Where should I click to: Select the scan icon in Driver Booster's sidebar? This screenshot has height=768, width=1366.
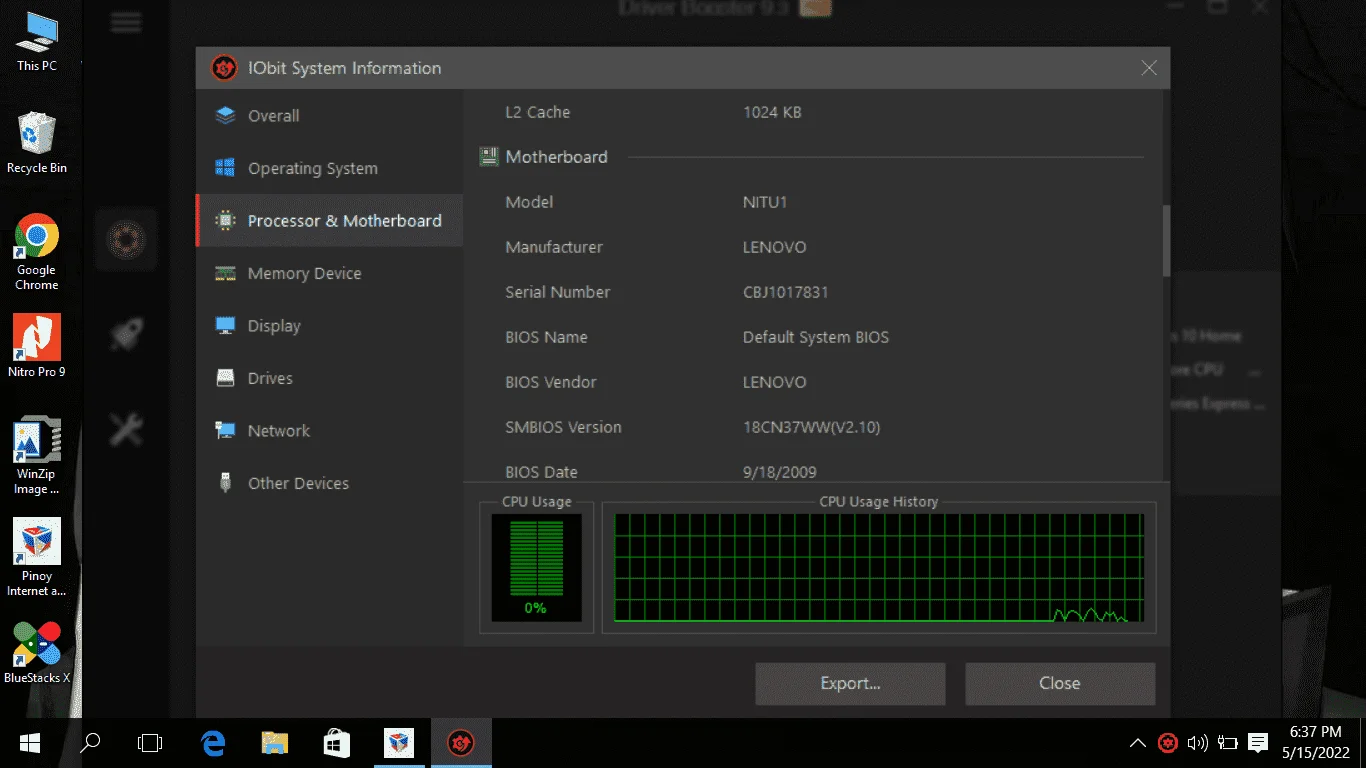click(126, 240)
